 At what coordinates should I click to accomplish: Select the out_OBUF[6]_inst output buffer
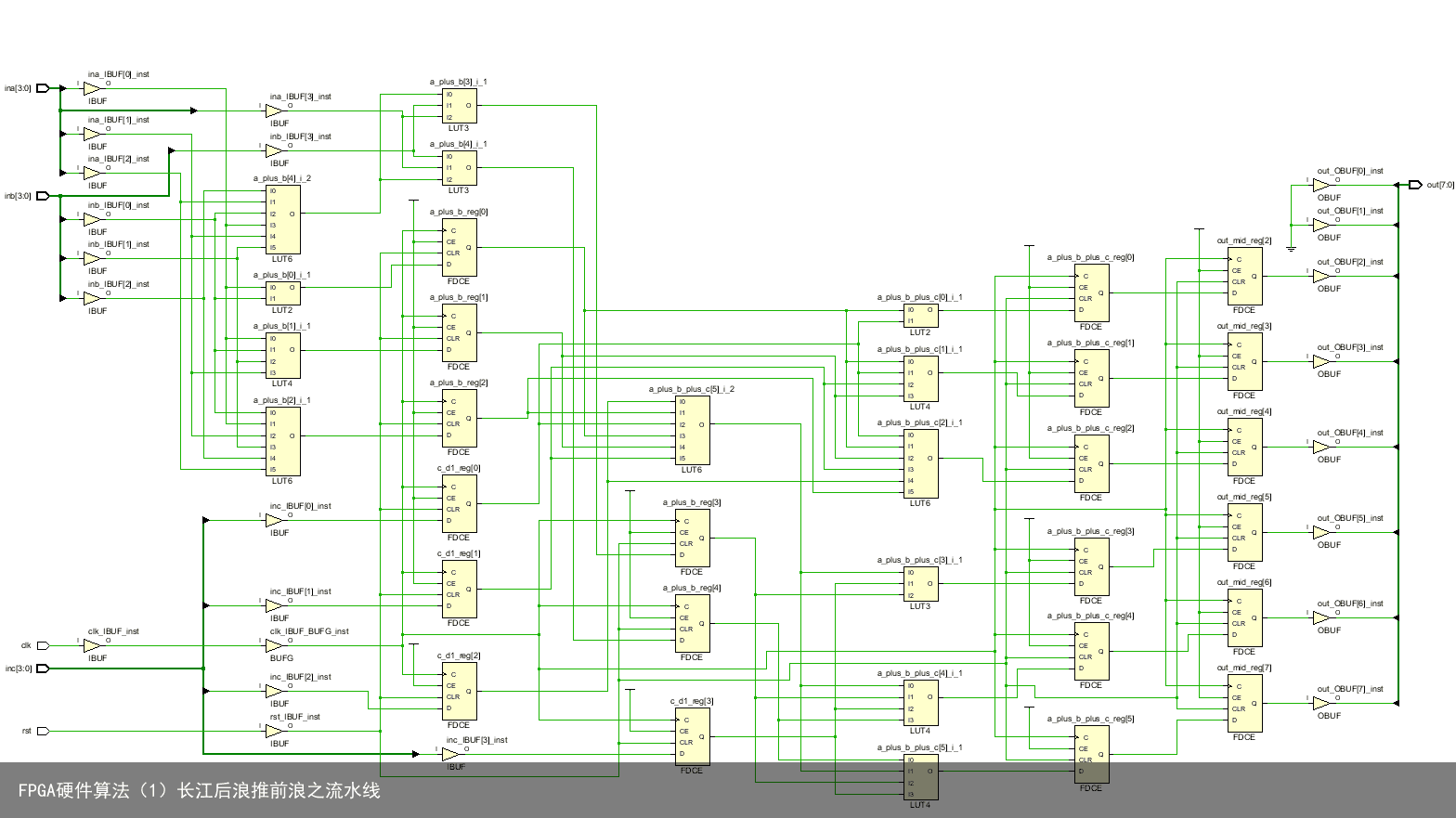tap(1321, 617)
